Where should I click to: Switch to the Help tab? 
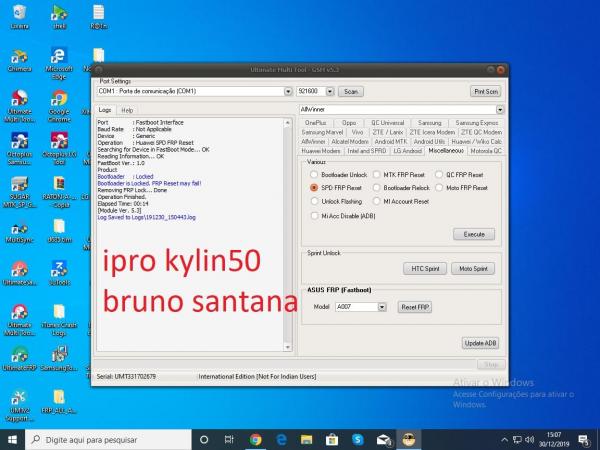click(127, 109)
